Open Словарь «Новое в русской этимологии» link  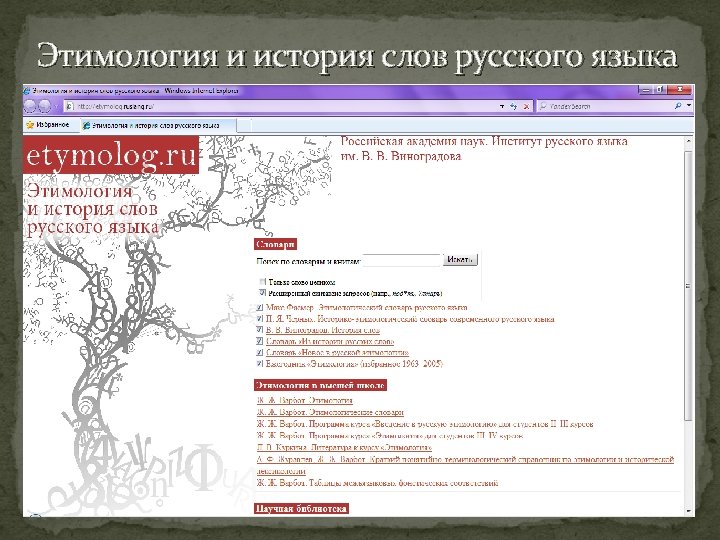pos(337,353)
